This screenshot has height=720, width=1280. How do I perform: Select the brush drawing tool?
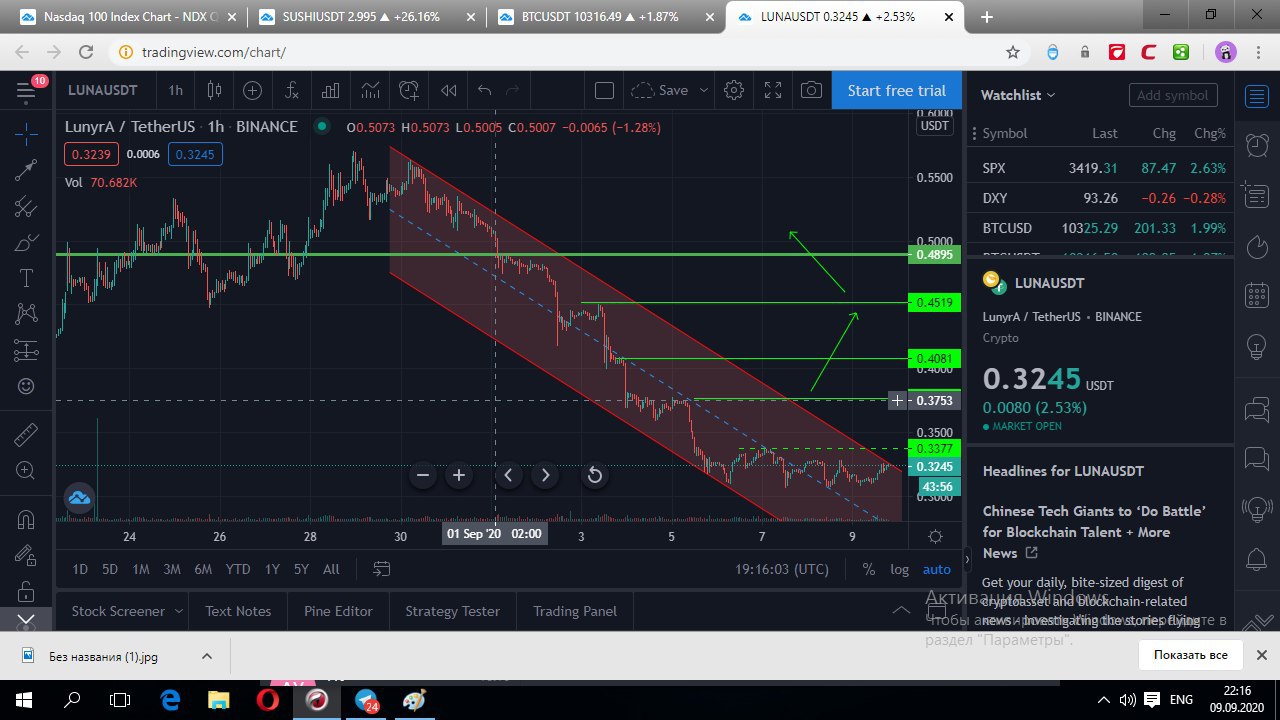(26, 243)
